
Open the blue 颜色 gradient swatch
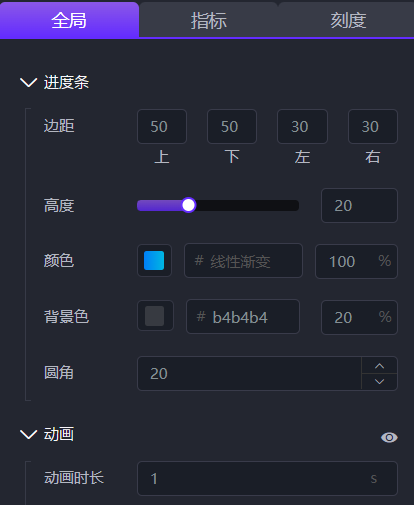point(154,261)
